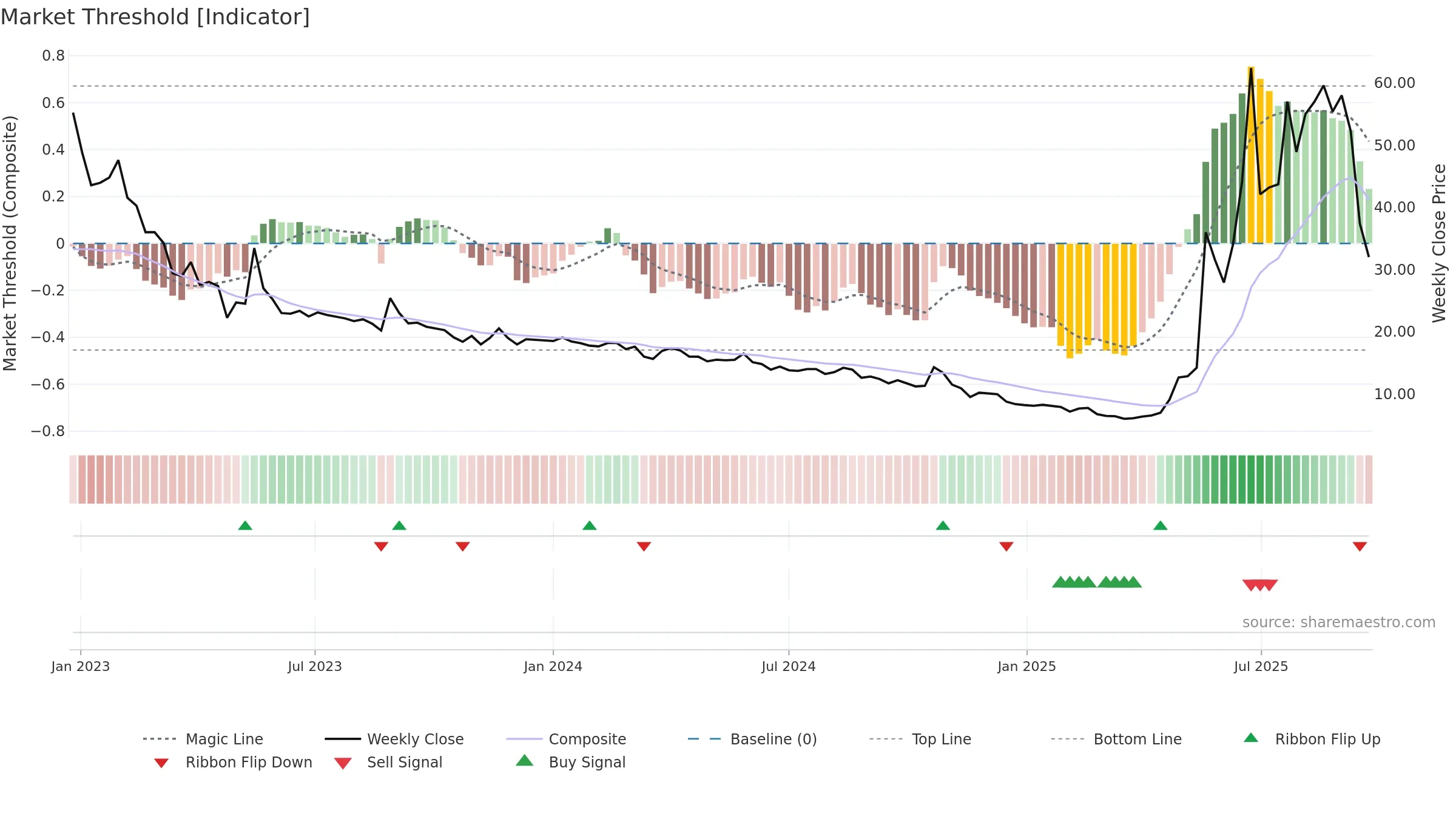Select the Jul 2024 x-axis label

click(x=789, y=666)
